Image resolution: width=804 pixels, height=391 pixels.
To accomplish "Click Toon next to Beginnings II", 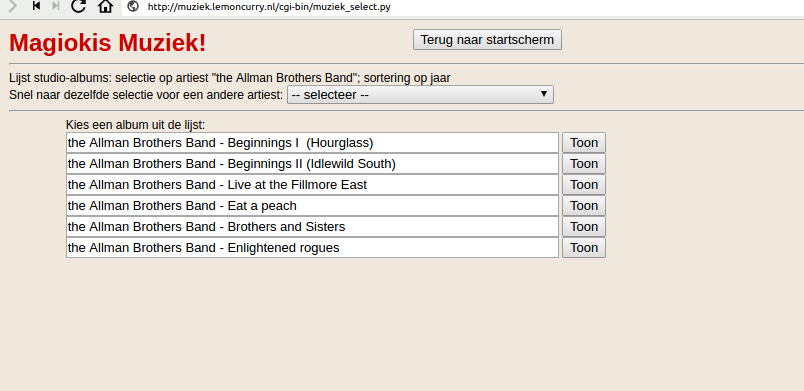I will [x=584, y=163].
